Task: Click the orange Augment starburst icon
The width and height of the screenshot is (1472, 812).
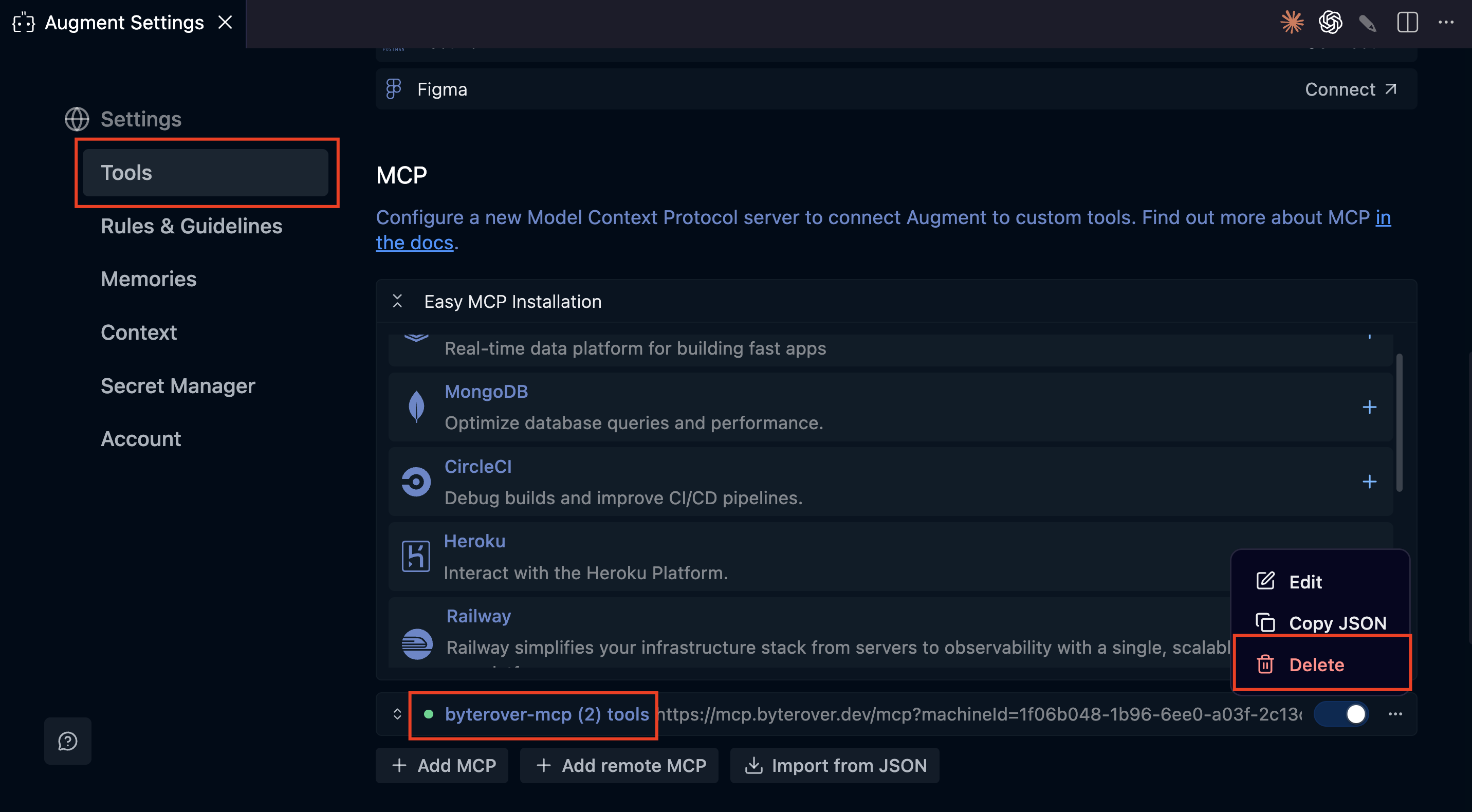Action: 1292,22
